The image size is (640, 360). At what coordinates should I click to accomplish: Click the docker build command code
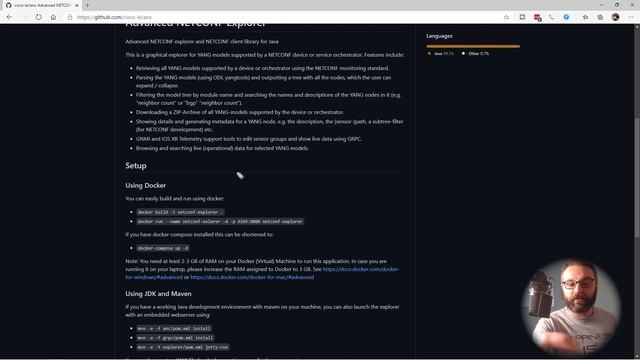pos(180,212)
